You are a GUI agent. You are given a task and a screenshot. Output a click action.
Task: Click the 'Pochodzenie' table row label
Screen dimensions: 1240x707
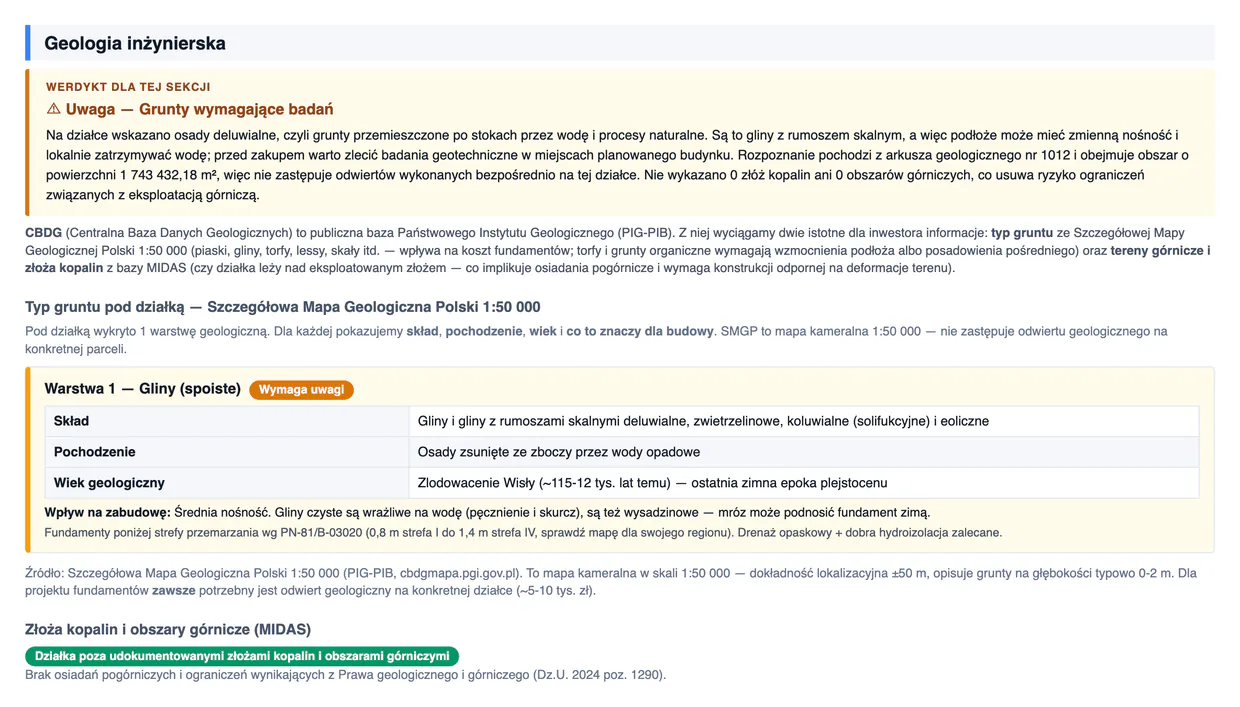pyautogui.click(x=95, y=452)
